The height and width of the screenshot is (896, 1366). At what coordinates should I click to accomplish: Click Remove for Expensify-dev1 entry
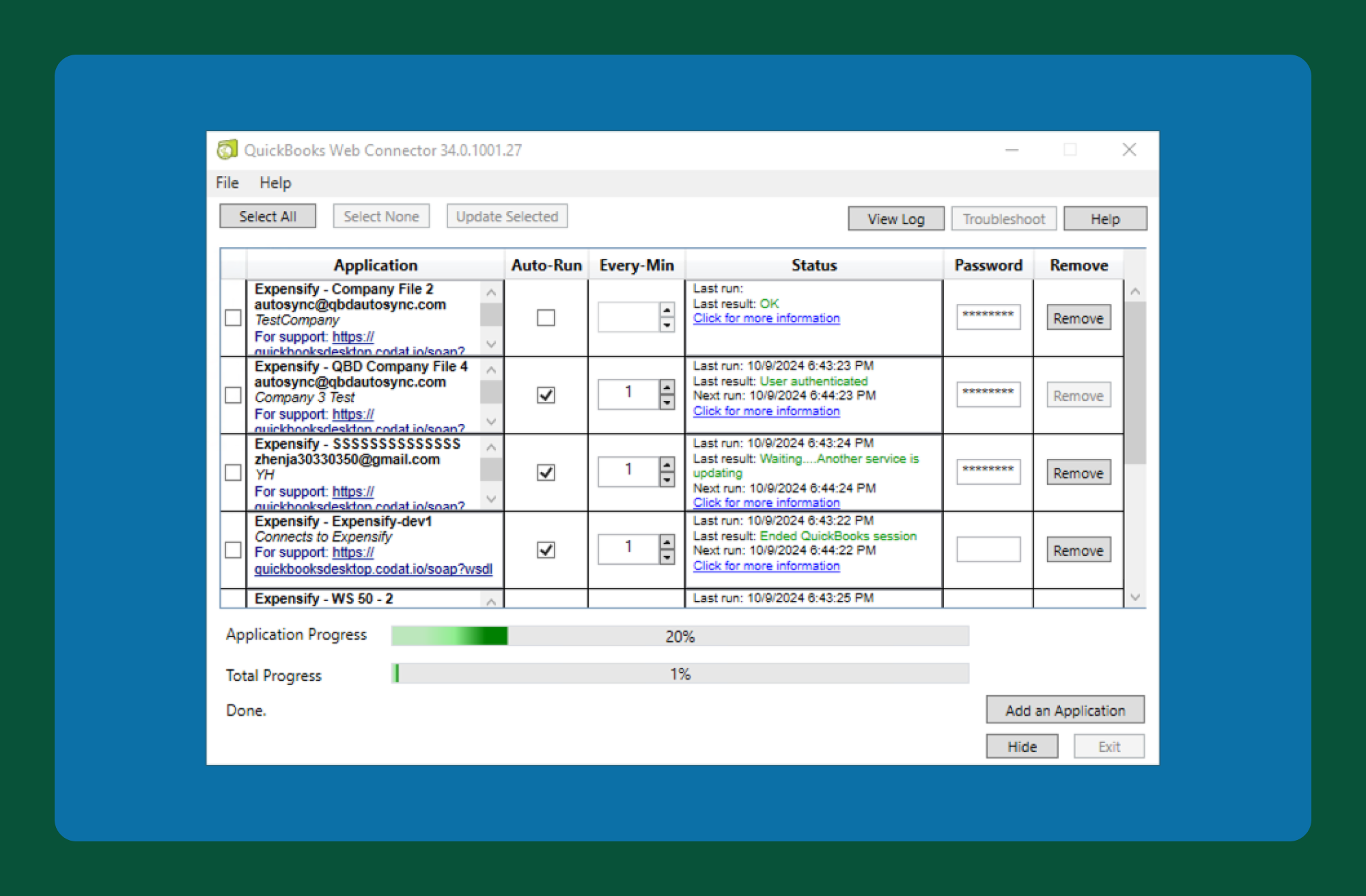pos(1078,549)
